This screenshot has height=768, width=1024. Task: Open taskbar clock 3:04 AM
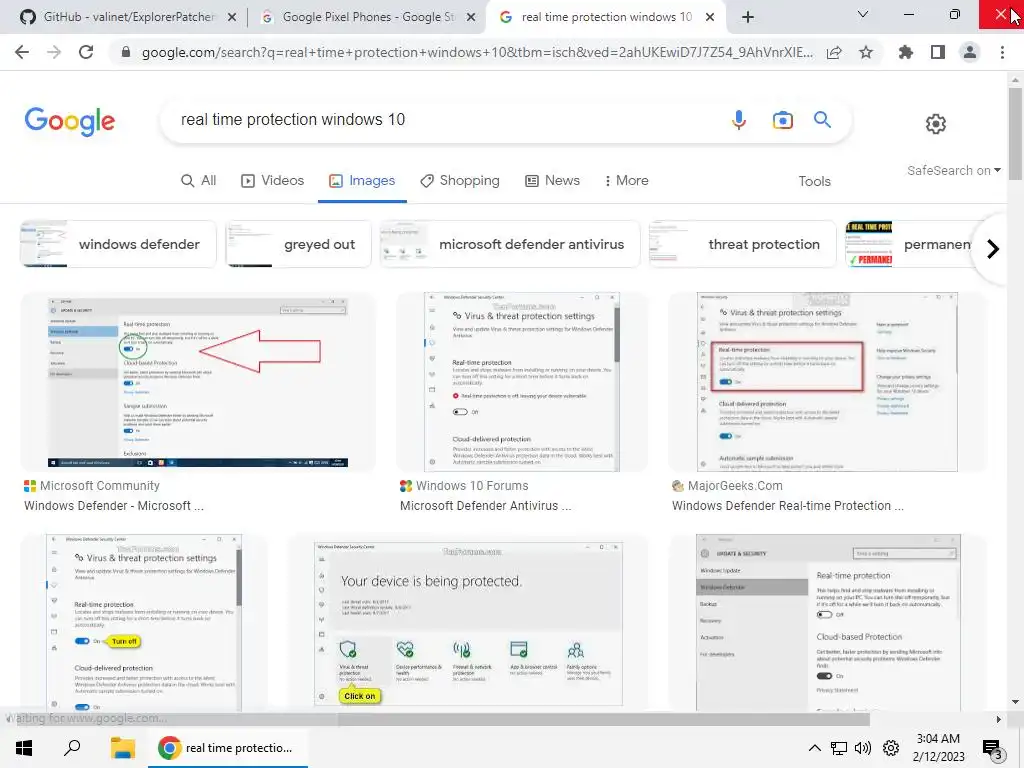938,748
